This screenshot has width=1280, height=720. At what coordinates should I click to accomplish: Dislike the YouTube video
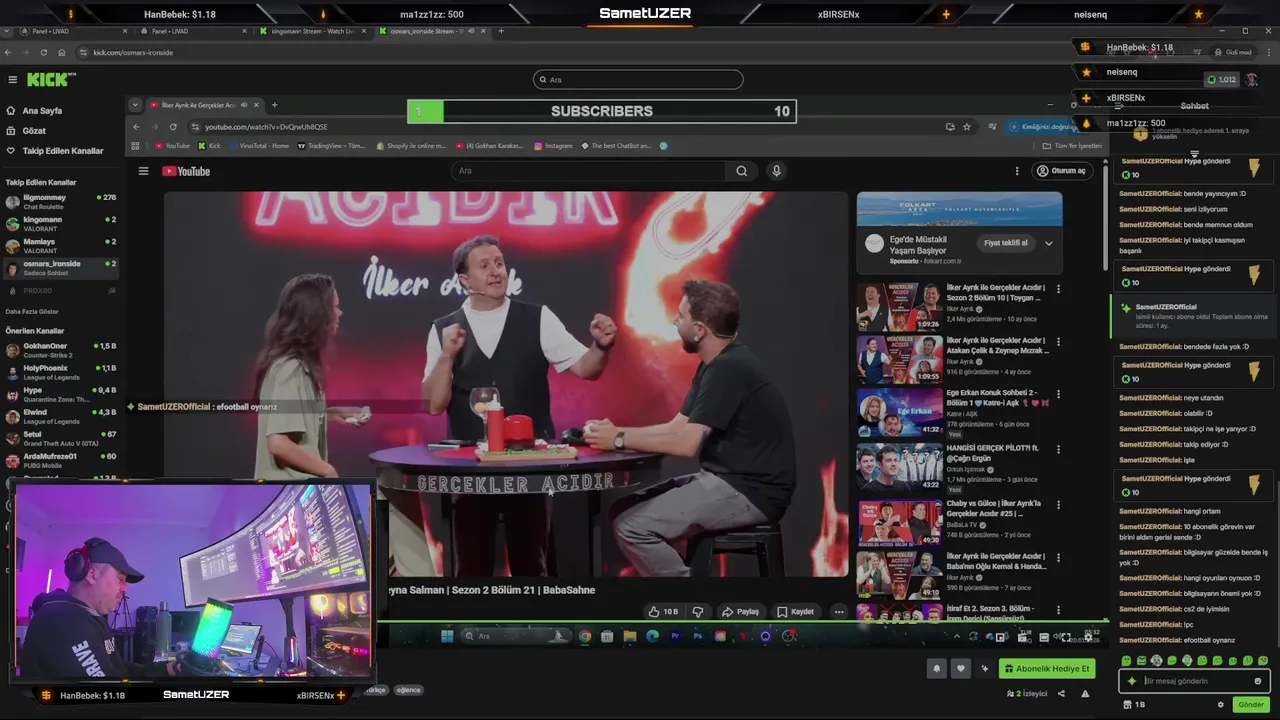pos(698,611)
